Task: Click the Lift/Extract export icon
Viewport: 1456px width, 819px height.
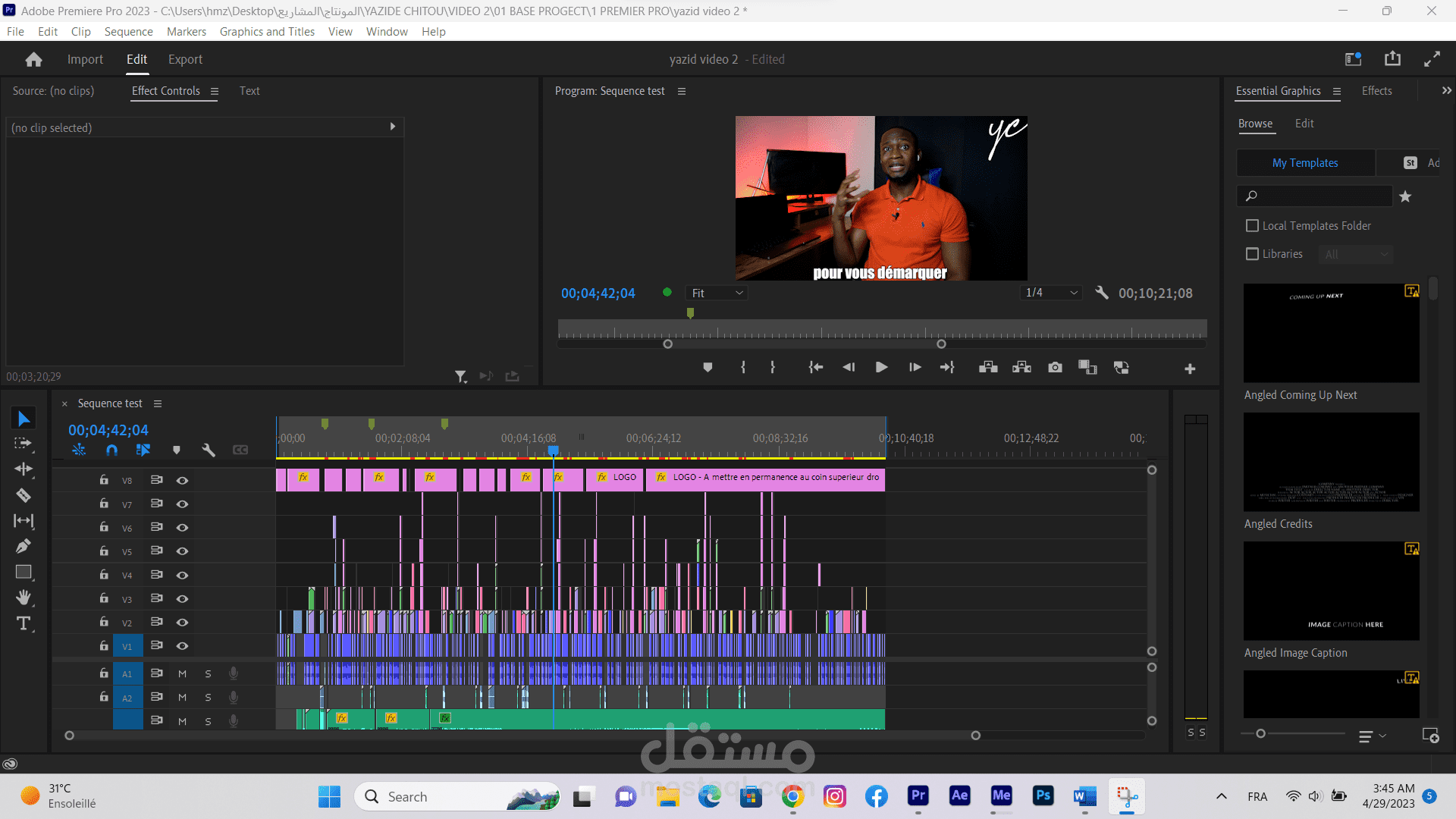Action: pos(513,375)
